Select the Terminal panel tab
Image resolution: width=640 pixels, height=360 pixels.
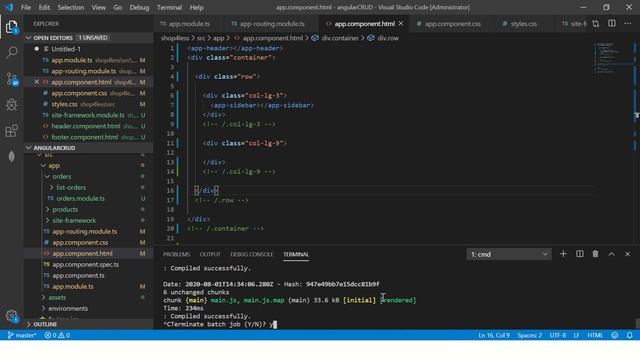coord(296,254)
